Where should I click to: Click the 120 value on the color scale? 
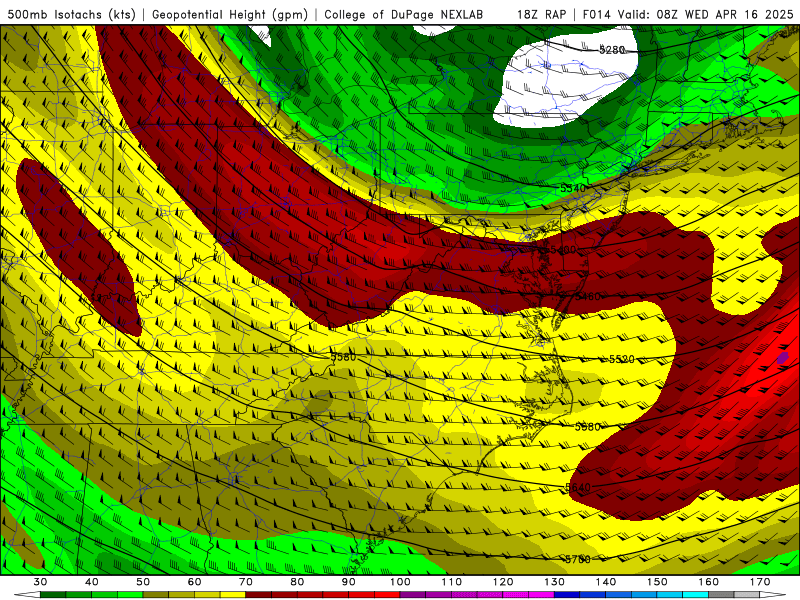coord(503,582)
